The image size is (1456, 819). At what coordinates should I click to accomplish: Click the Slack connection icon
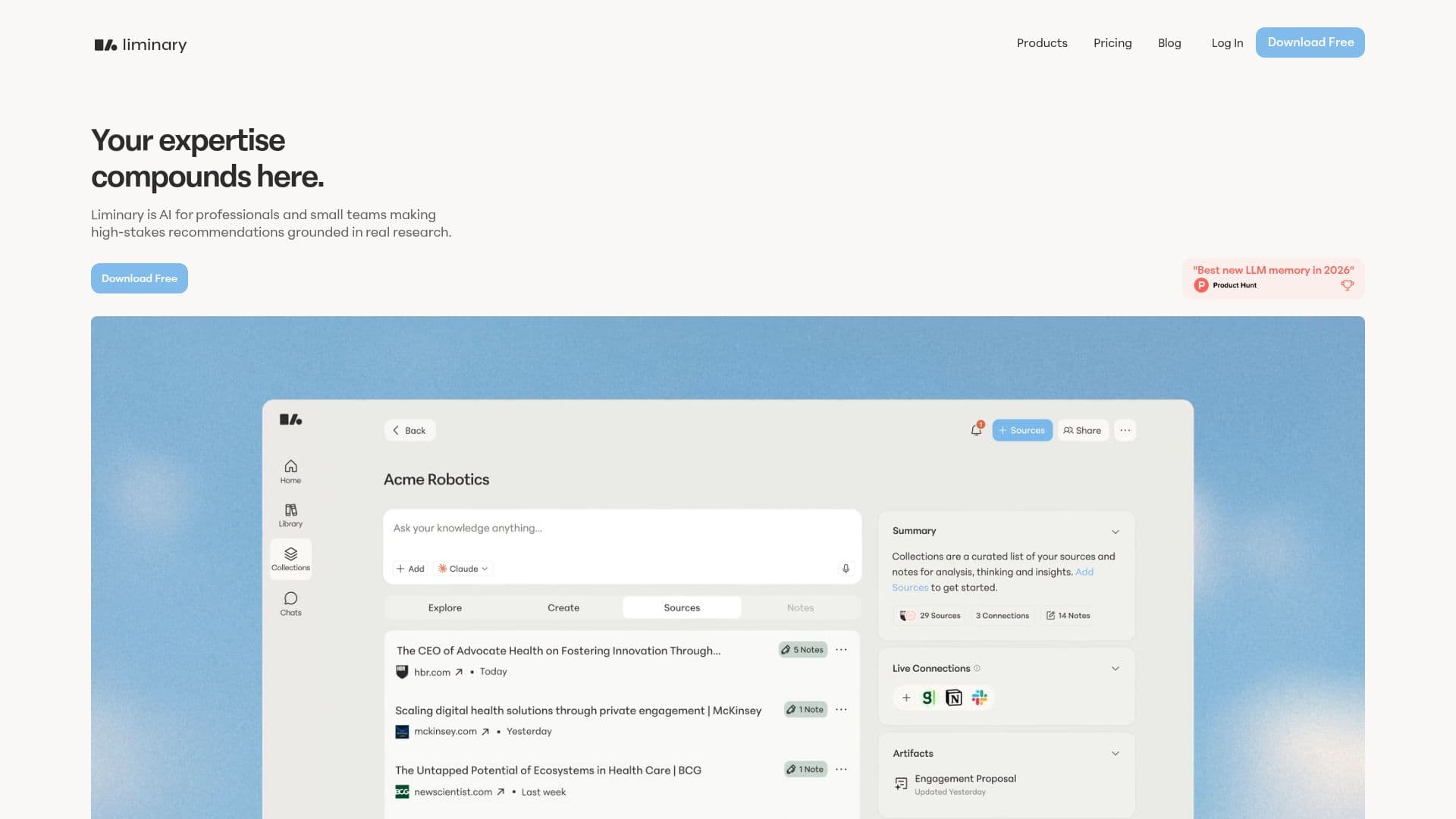pyautogui.click(x=980, y=698)
